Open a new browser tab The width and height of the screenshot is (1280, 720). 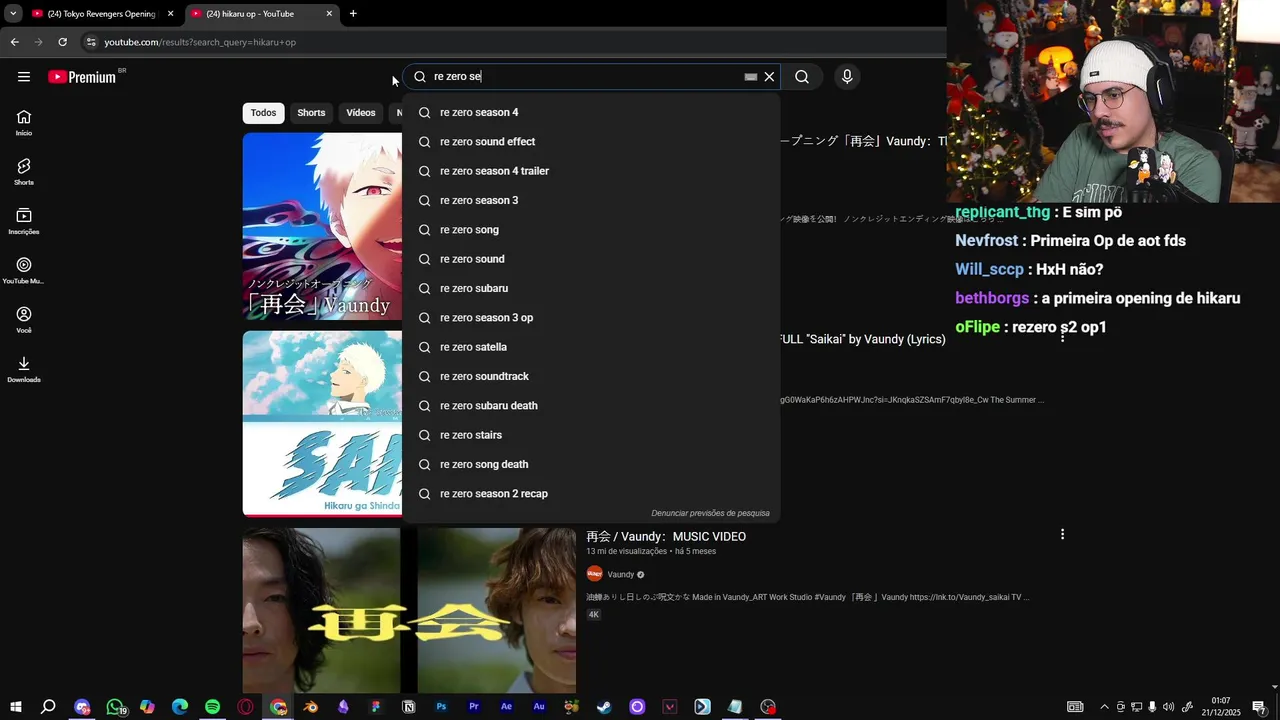[353, 14]
